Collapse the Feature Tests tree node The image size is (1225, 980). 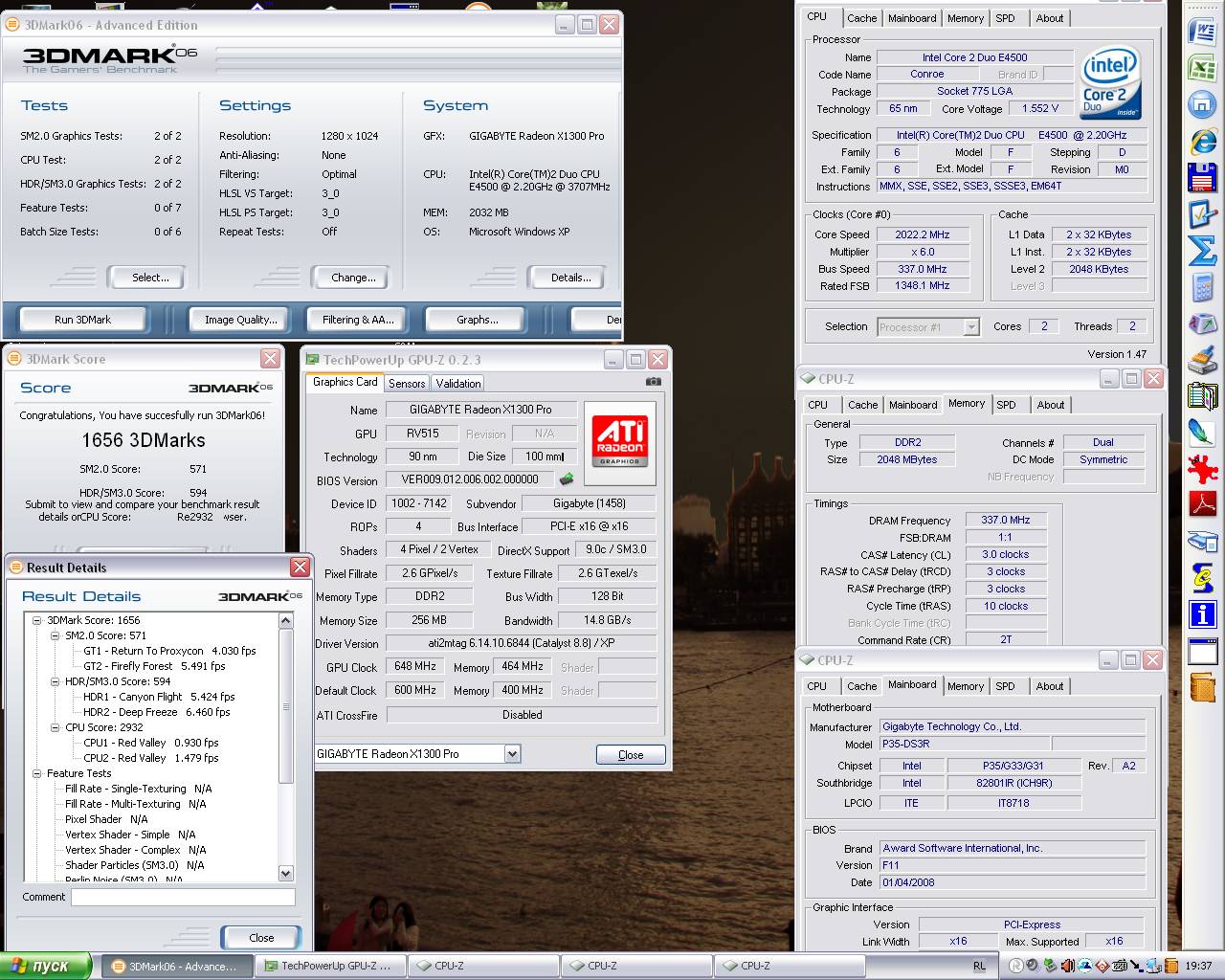(x=37, y=773)
